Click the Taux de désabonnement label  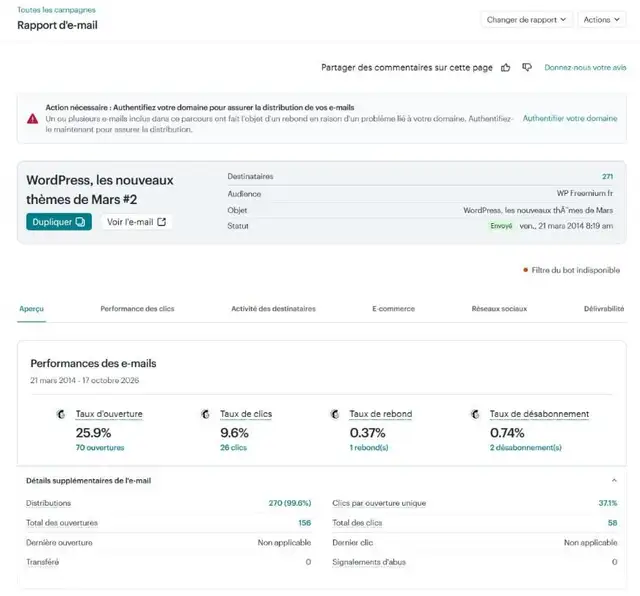coord(539,414)
